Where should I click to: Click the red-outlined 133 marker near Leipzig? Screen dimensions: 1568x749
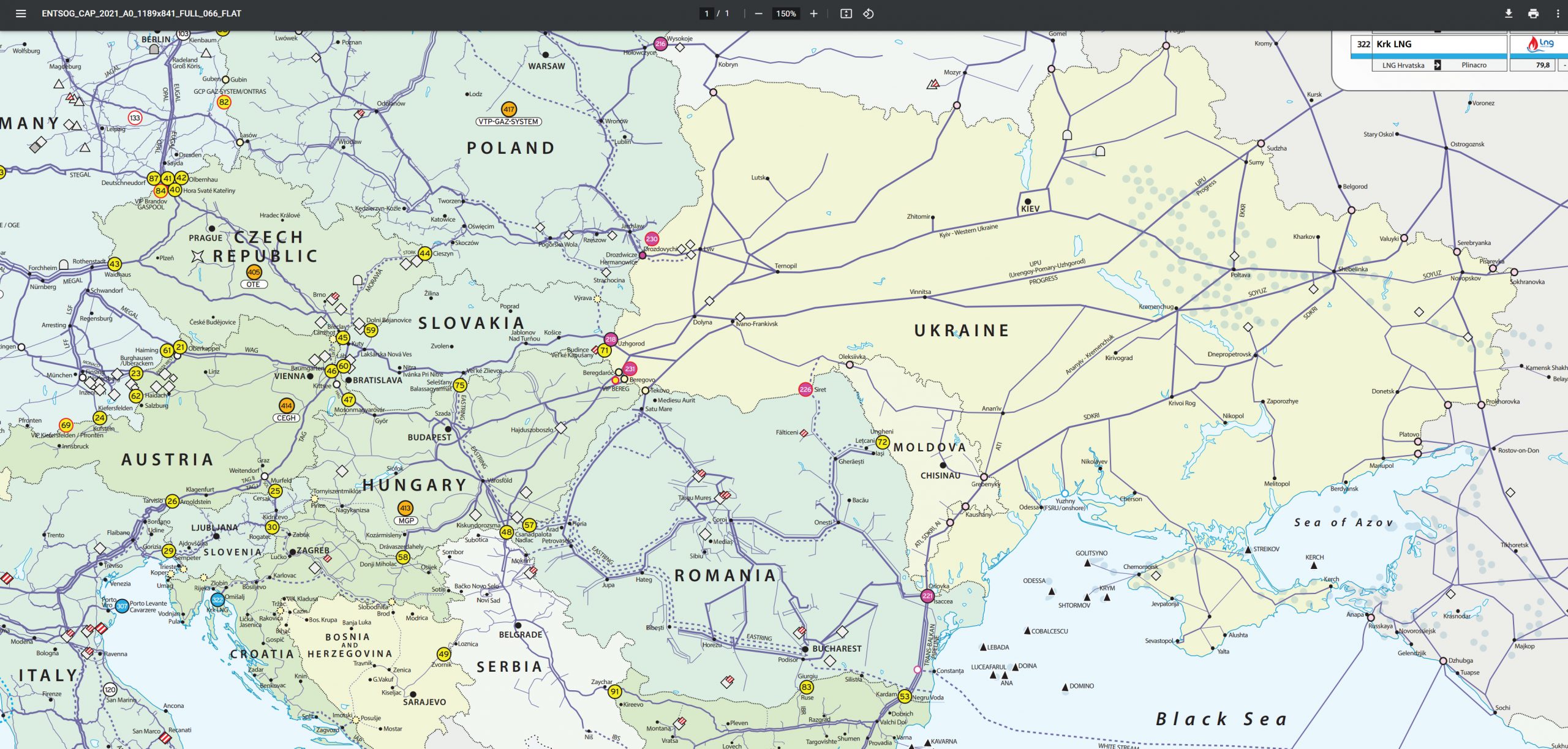(x=135, y=118)
